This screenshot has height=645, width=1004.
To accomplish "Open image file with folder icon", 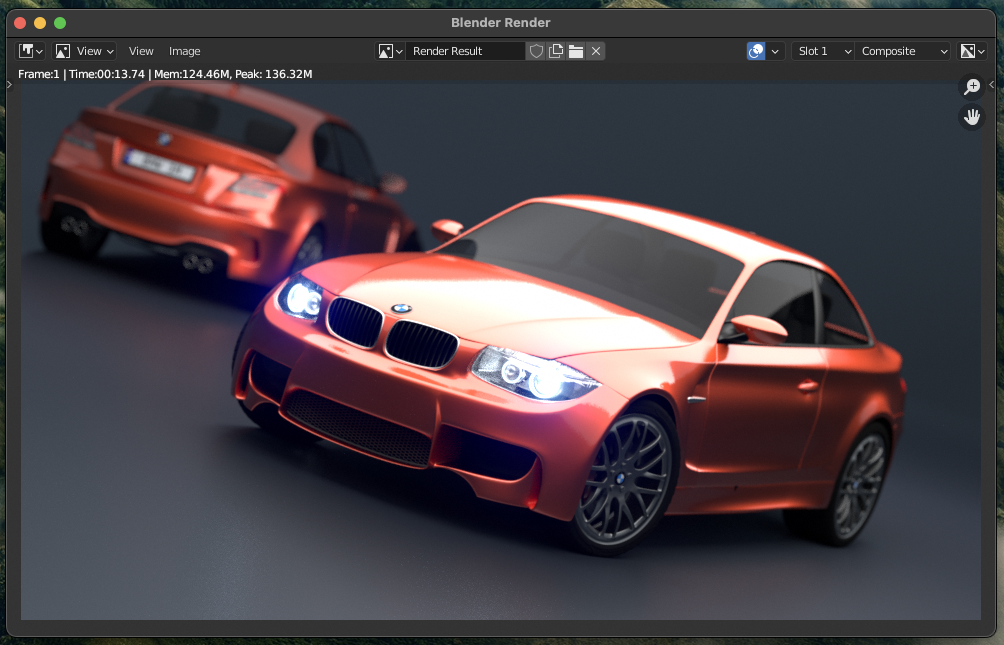I will [x=576, y=51].
